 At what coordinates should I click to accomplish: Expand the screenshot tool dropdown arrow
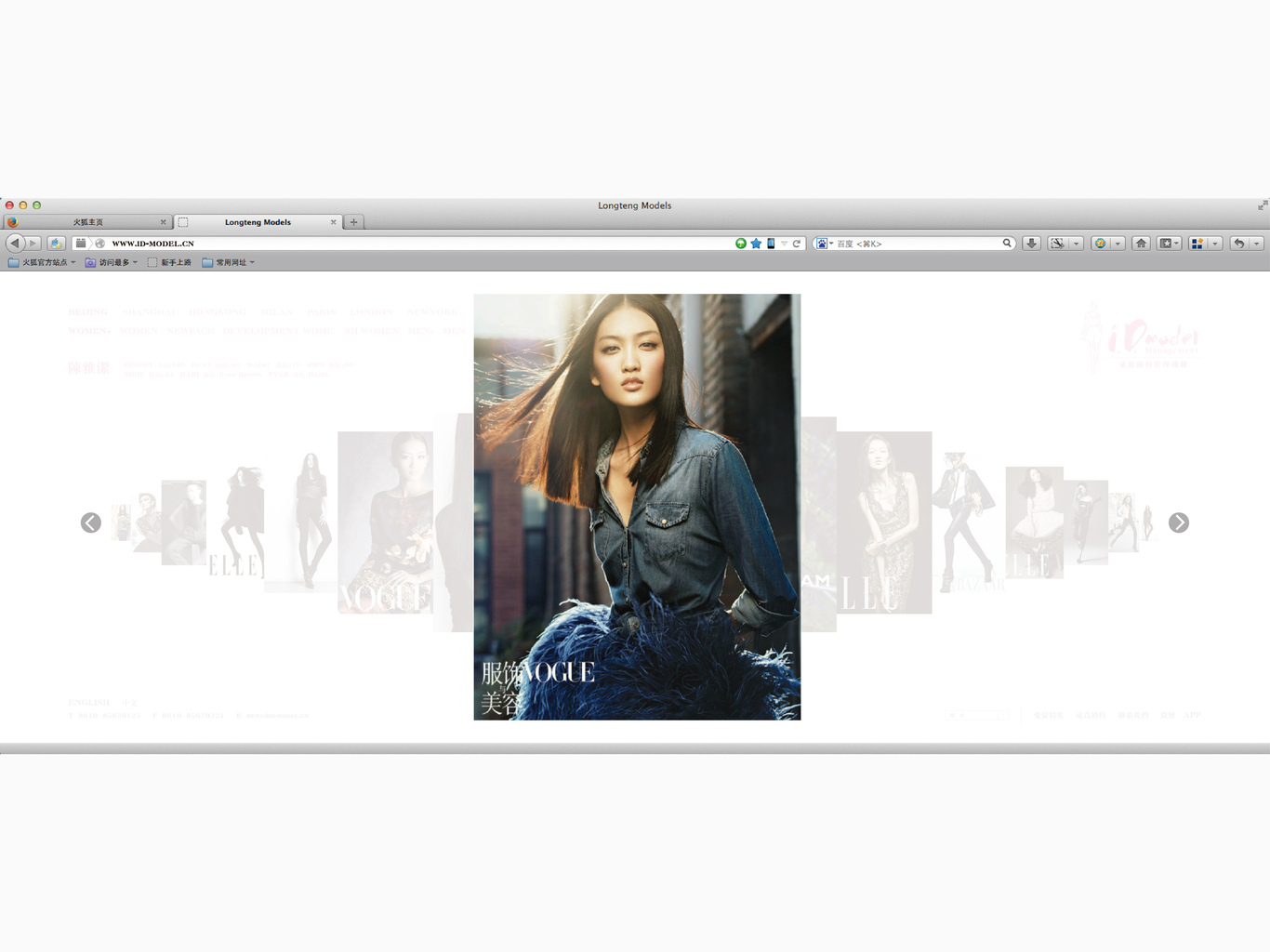pos(1076,244)
